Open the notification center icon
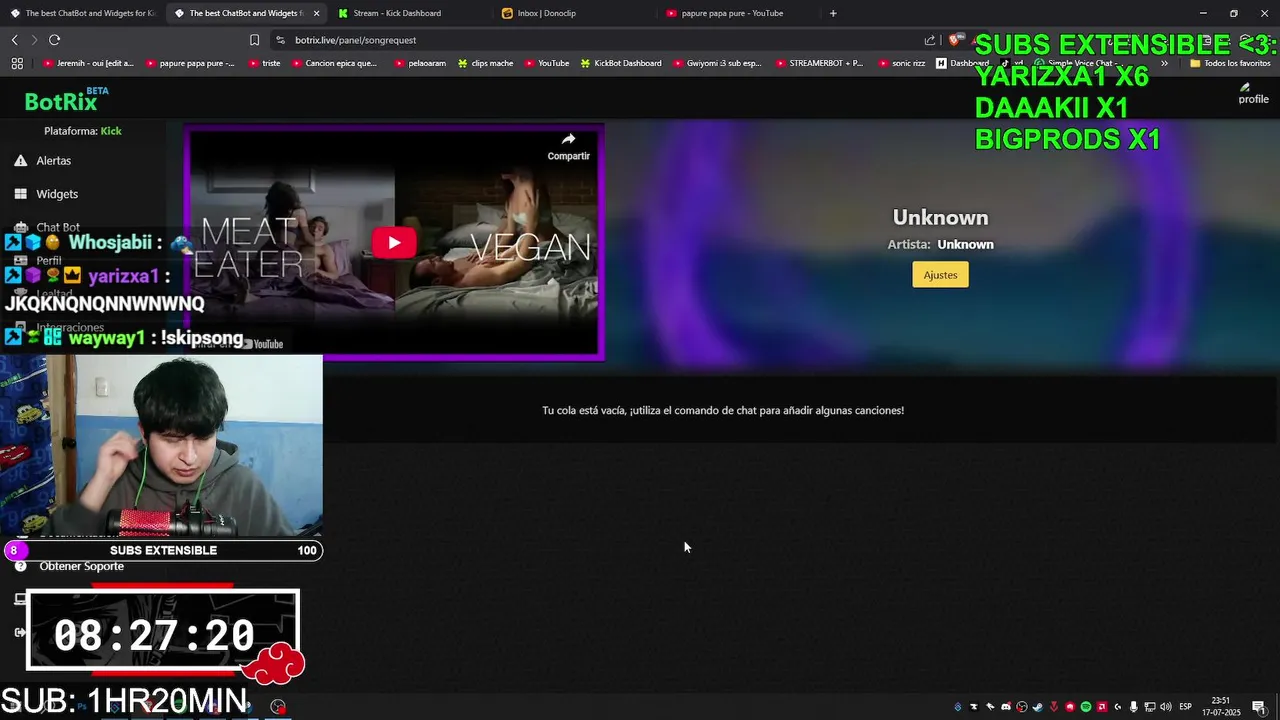This screenshot has height=720, width=1280. (1259, 707)
